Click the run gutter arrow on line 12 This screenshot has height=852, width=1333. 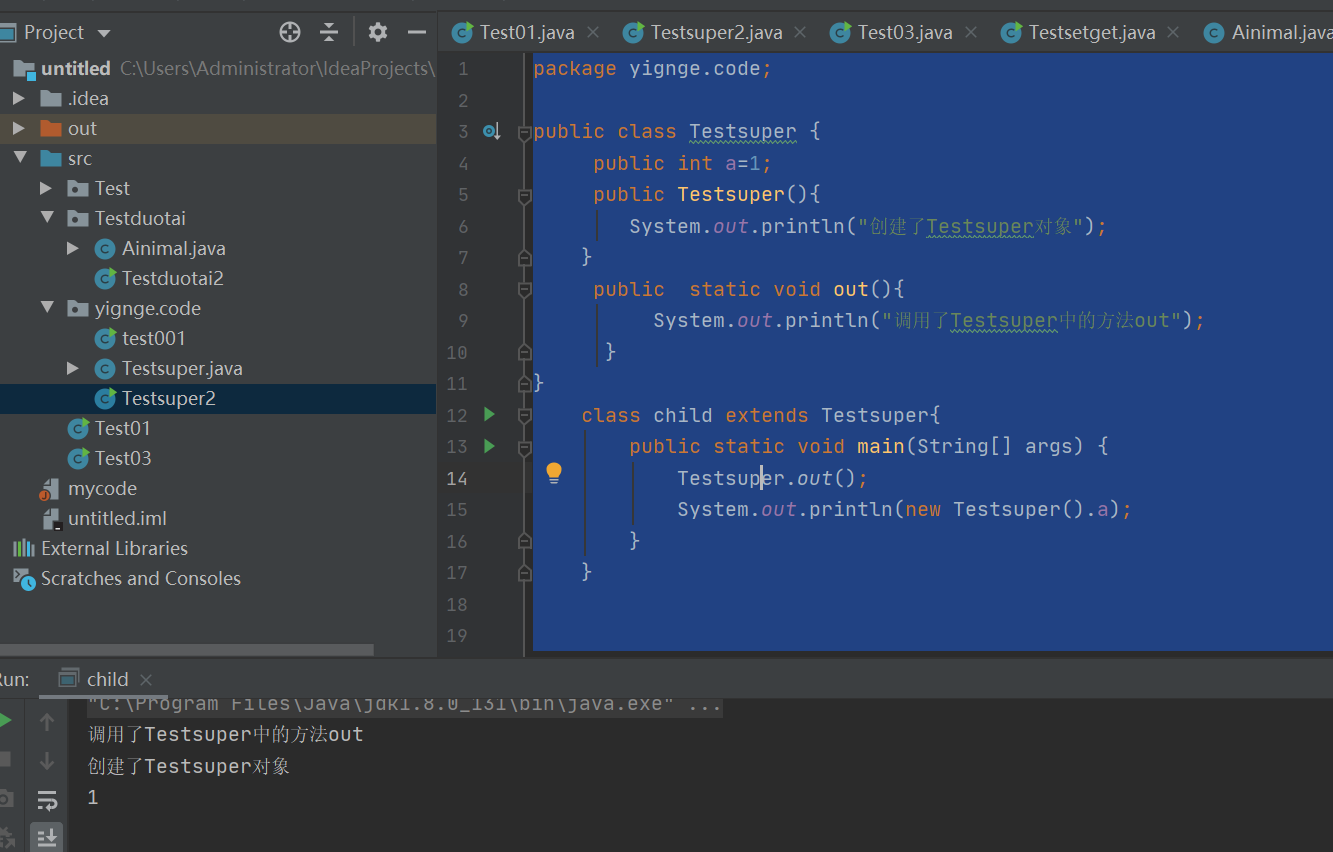coord(489,414)
